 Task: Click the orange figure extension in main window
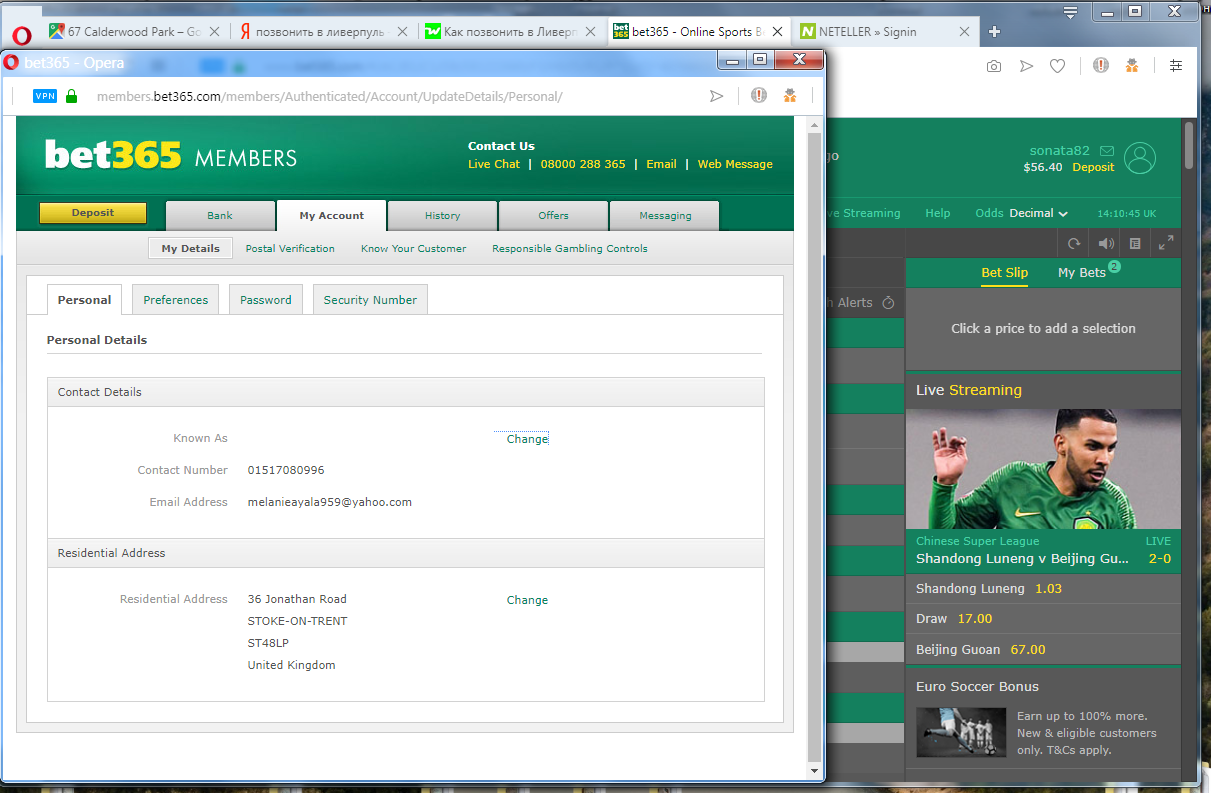pyautogui.click(x=1132, y=66)
